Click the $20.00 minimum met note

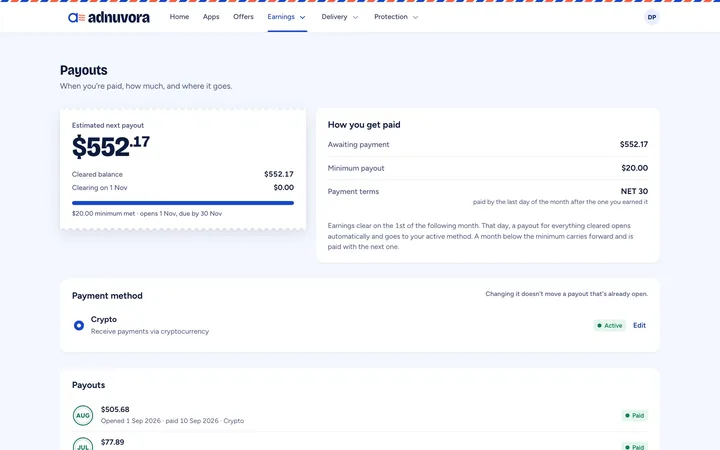(x=147, y=214)
